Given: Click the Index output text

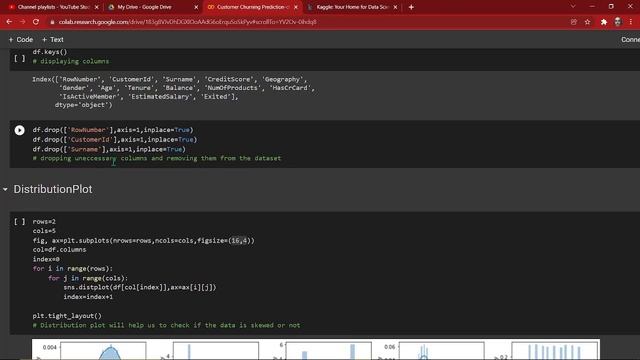Looking at the screenshot, I should 173,92.
